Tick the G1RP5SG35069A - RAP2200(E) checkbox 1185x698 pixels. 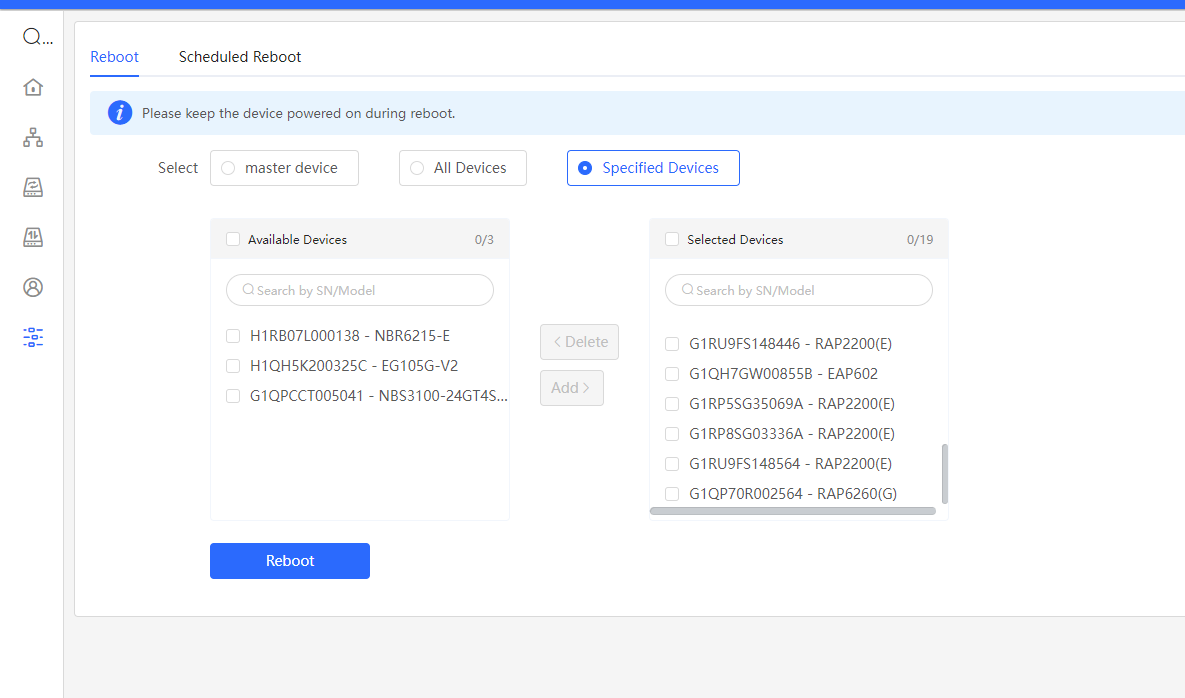click(672, 404)
